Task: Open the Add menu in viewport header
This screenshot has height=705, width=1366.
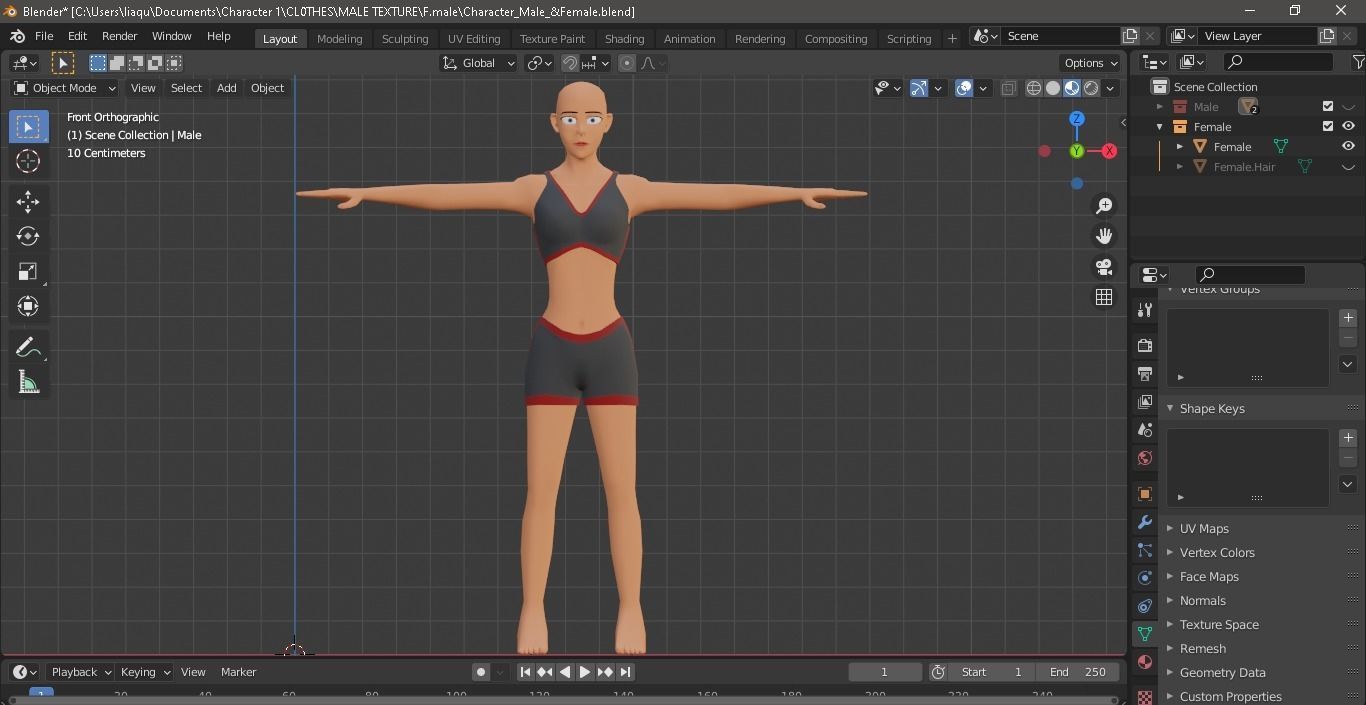Action: coord(227,88)
